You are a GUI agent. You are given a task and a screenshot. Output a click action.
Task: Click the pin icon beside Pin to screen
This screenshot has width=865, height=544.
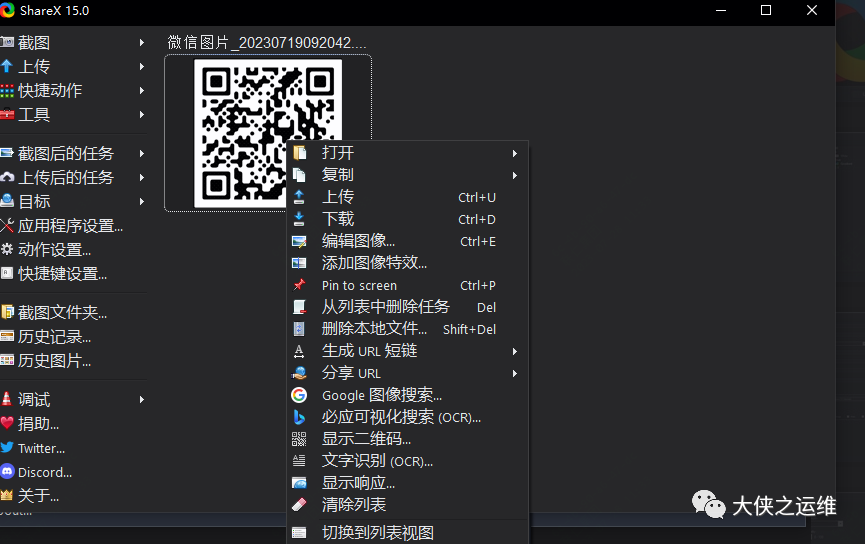[x=299, y=285]
